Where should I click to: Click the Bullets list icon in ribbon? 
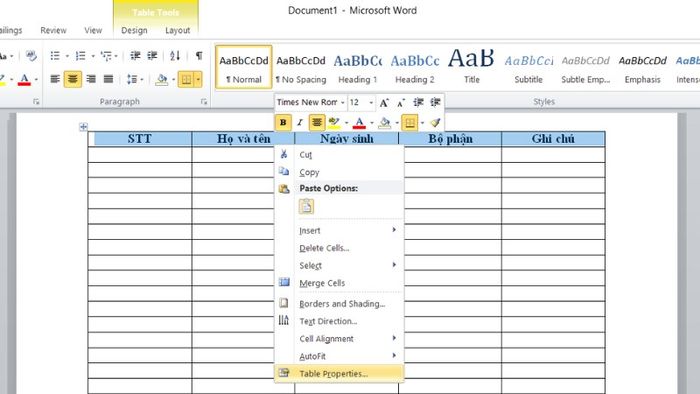[55, 56]
